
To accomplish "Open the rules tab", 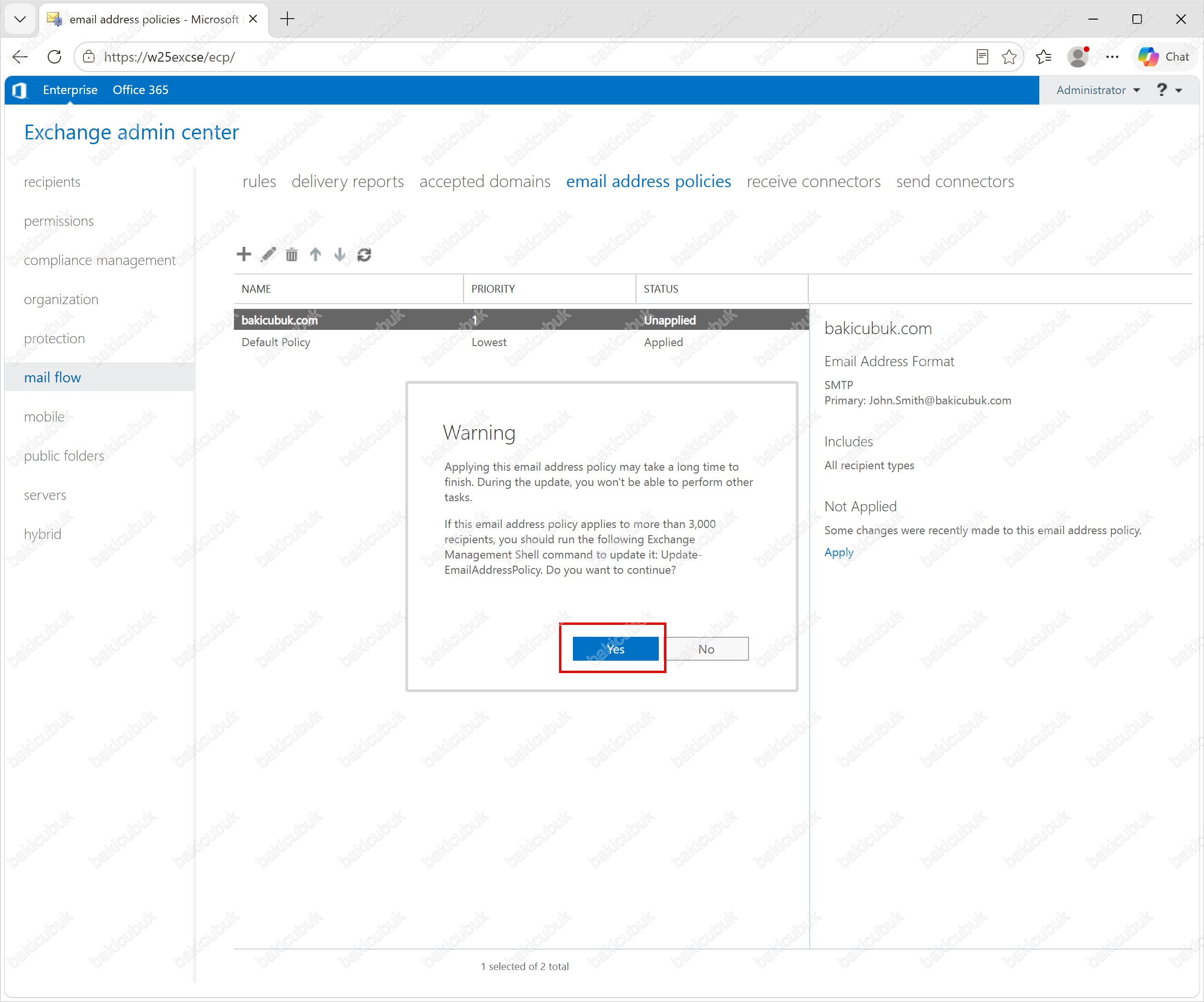I will click(259, 182).
